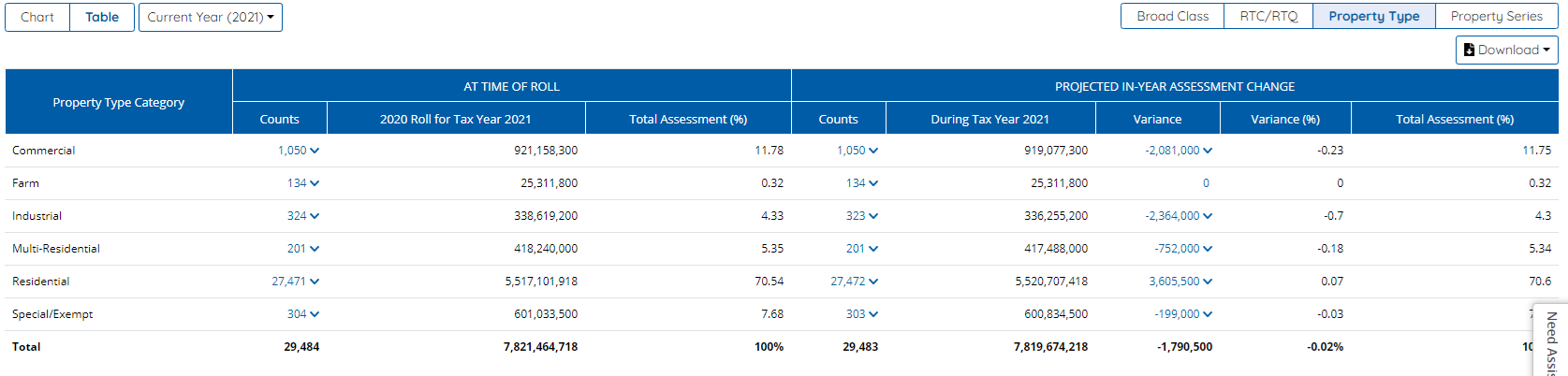Click the Multi-Residential row label

[x=56, y=249]
